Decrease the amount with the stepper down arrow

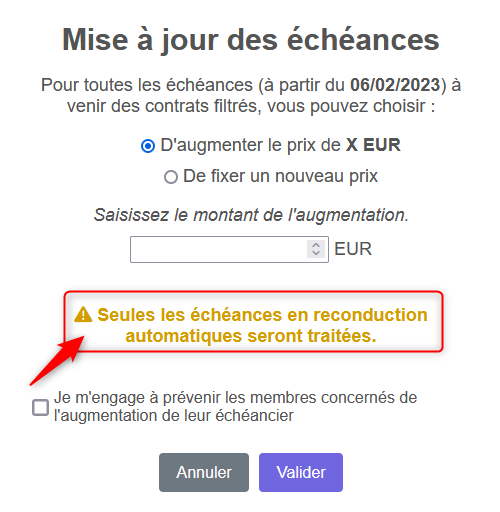pos(316,253)
